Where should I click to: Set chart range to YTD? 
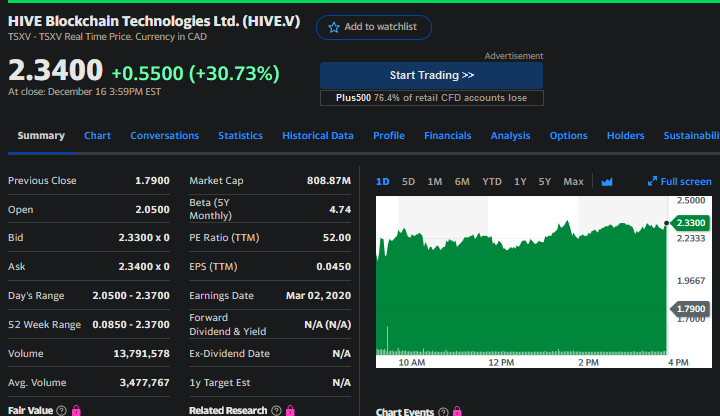[x=491, y=182]
